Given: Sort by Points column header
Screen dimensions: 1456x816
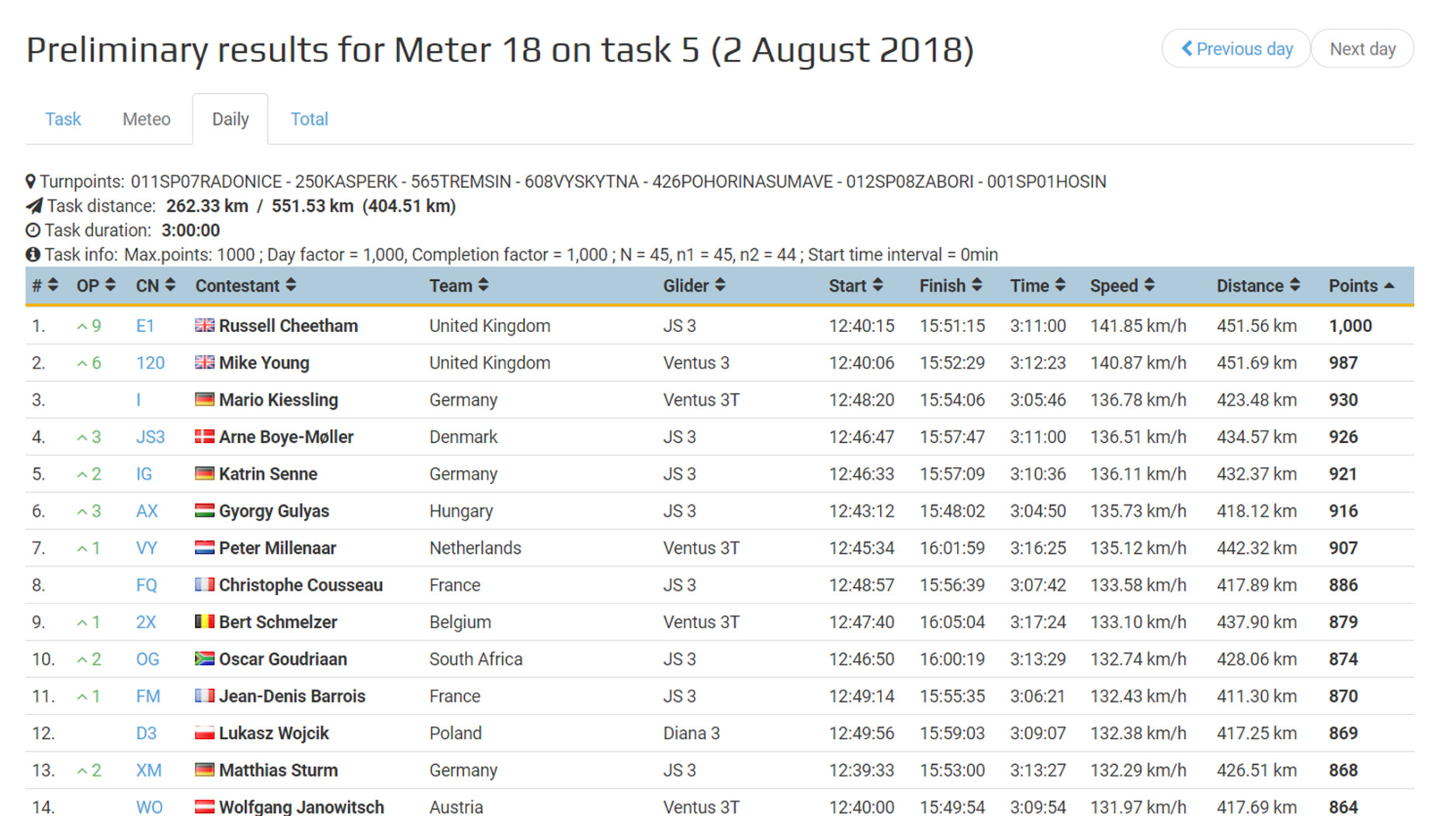Looking at the screenshot, I should click(x=1361, y=286).
